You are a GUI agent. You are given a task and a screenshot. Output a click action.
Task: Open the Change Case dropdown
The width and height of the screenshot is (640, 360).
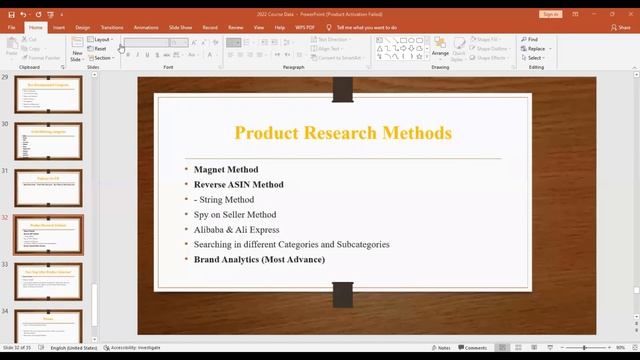point(191,55)
